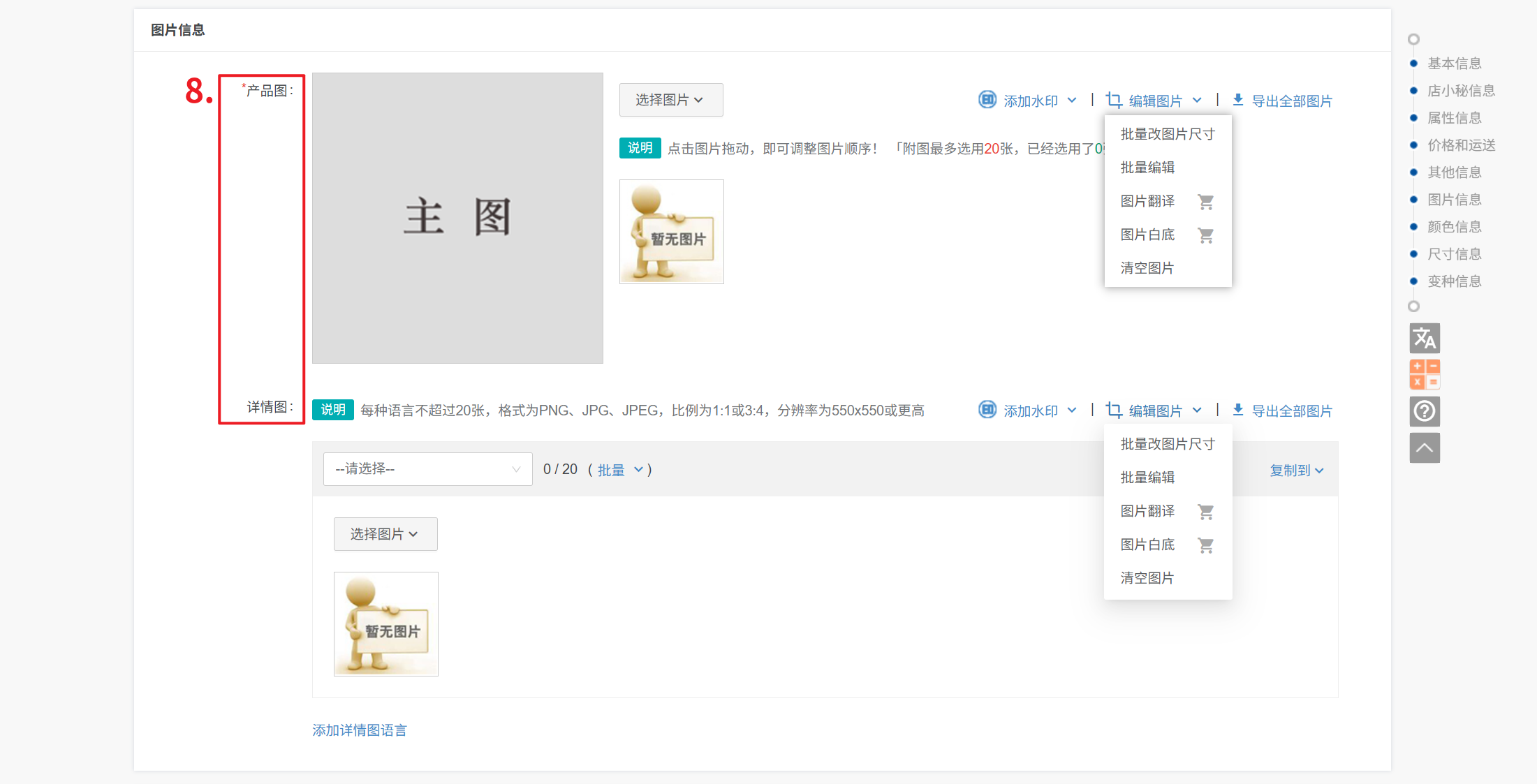Click cart icon beside lower 图片白底

(x=1205, y=545)
